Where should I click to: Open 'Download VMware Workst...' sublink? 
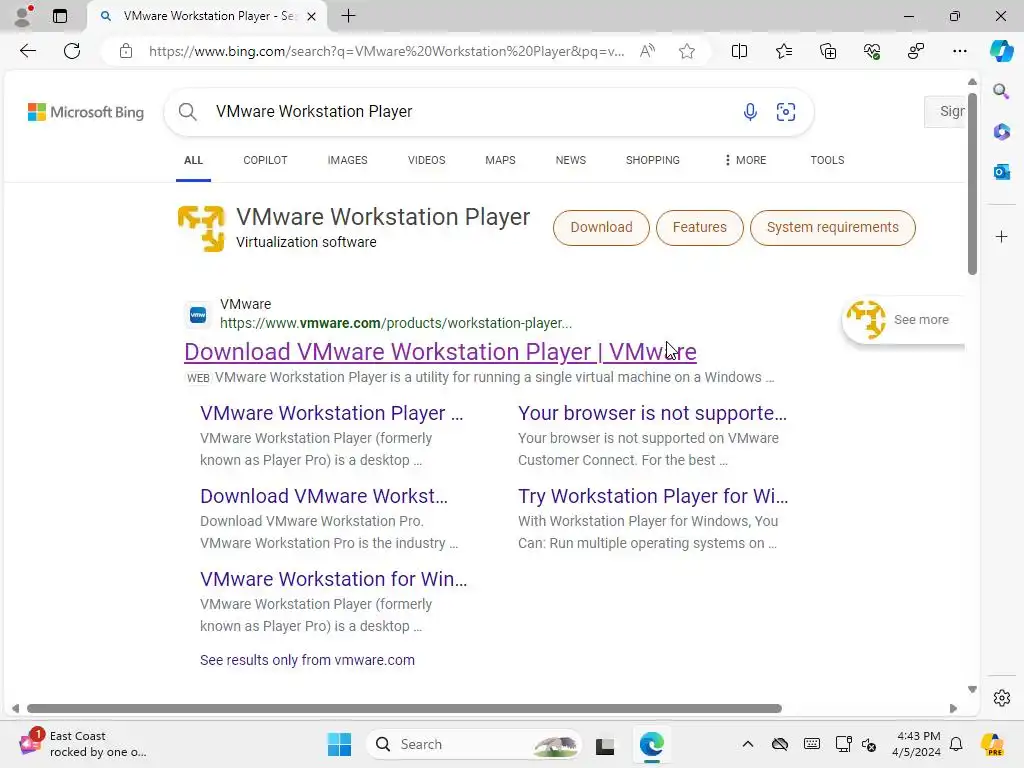(x=324, y=496)
